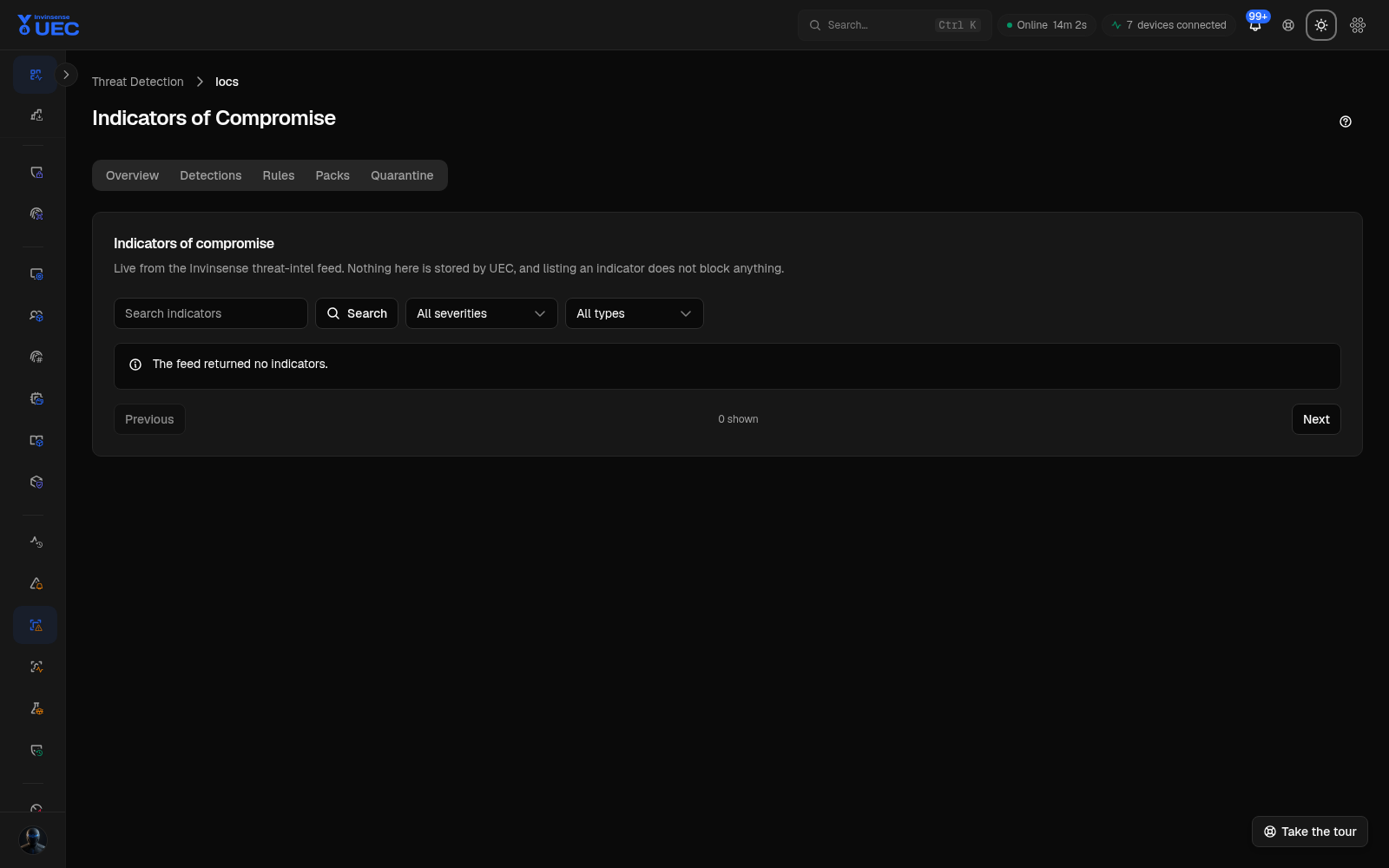1389x868 pixels.
Task: Click the Search button next to indicators field
Action: coord(357,313)
